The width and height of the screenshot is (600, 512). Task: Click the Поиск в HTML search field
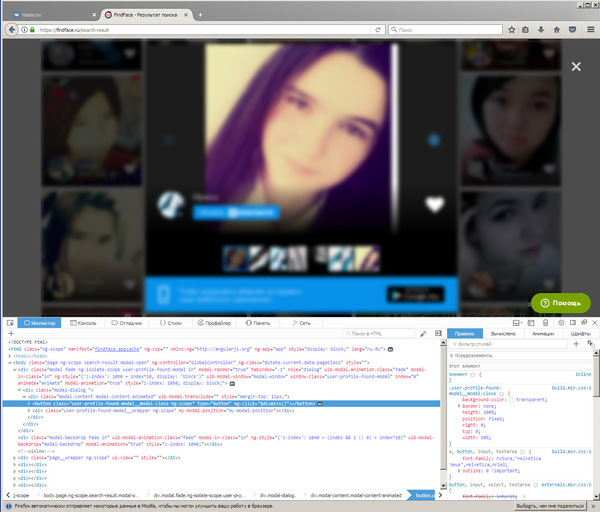[x=378, y=334]
